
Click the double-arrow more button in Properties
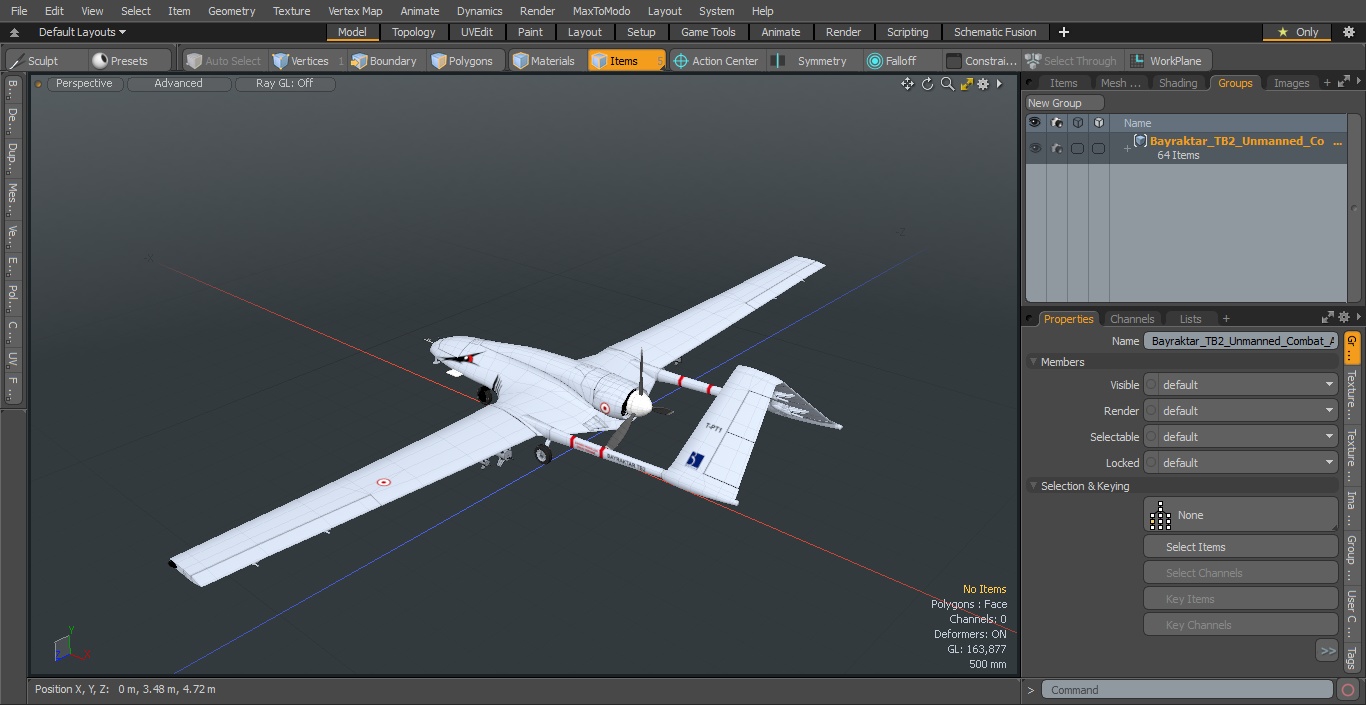point(1327,651)
